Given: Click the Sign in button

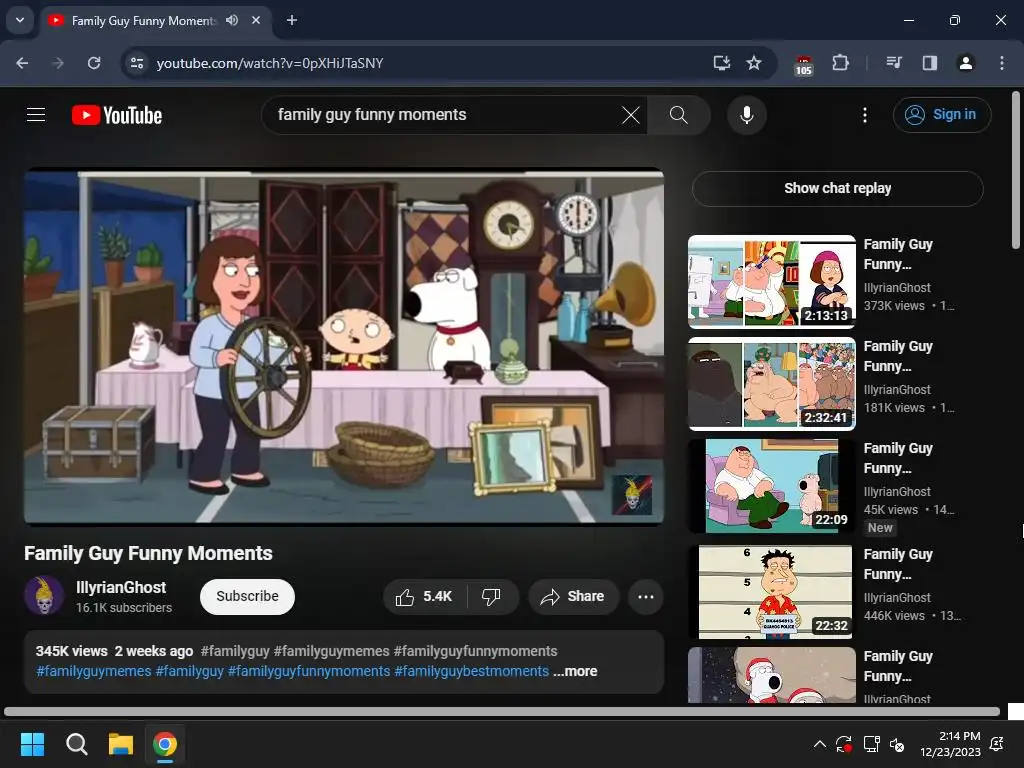Looking at the screenshot, I should click(942, 115).
